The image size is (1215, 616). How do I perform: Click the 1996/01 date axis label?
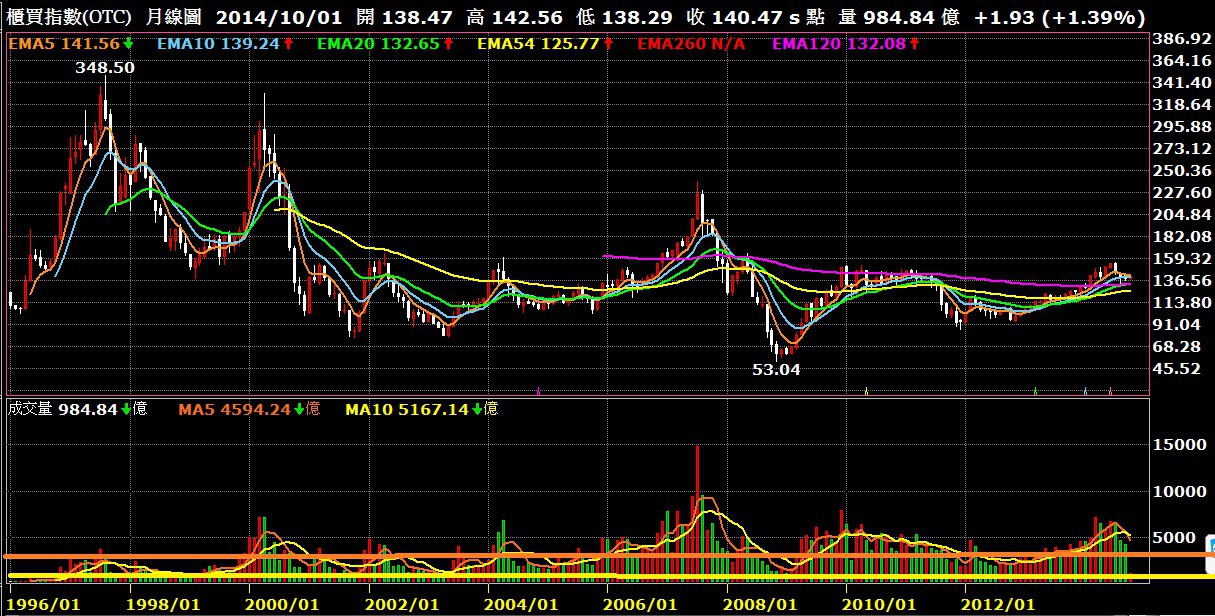click(x=41, y=605)
